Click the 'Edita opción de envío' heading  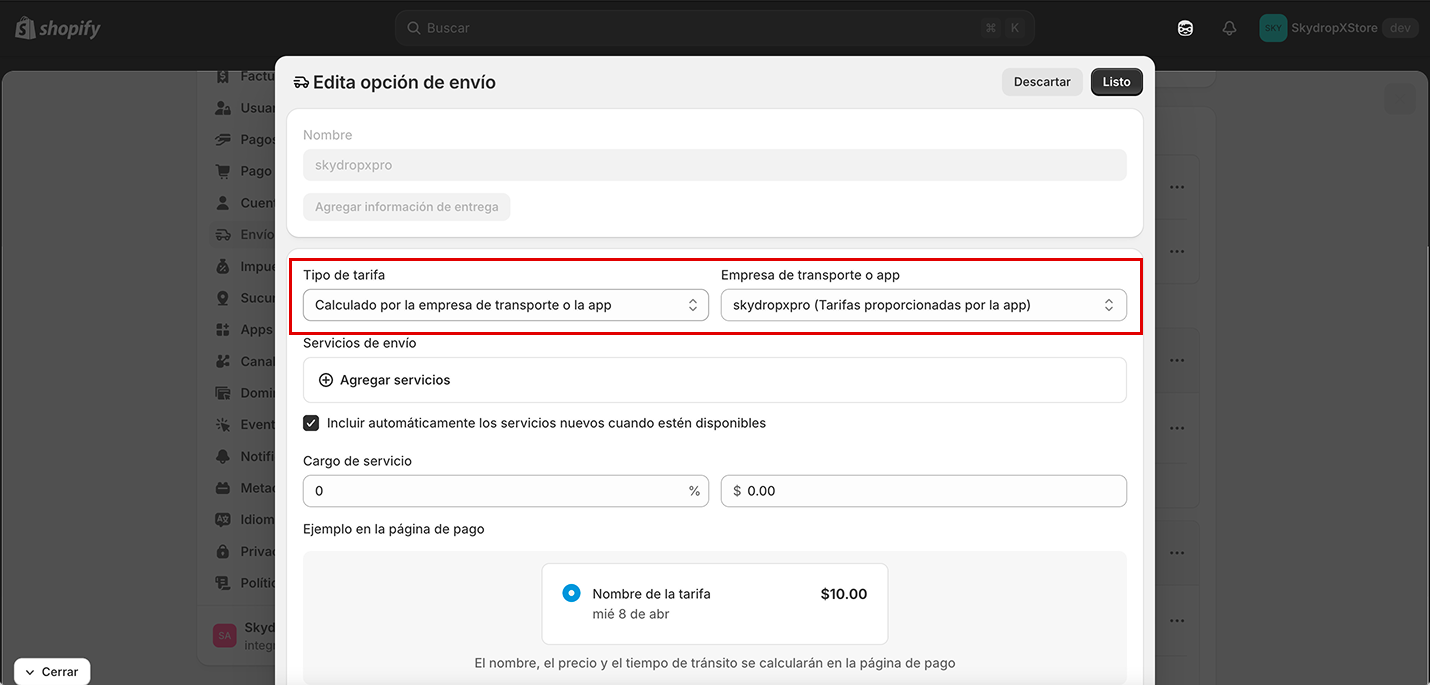point(404,82)
